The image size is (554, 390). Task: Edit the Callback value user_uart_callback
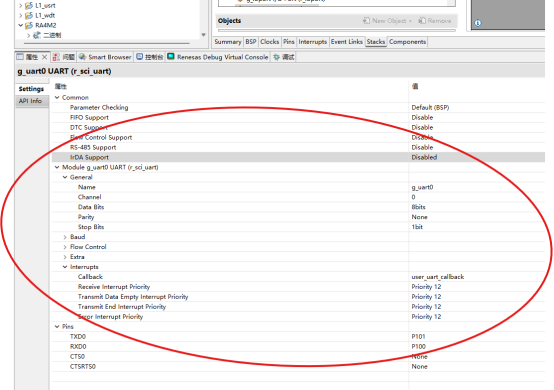tap(437, 277)
